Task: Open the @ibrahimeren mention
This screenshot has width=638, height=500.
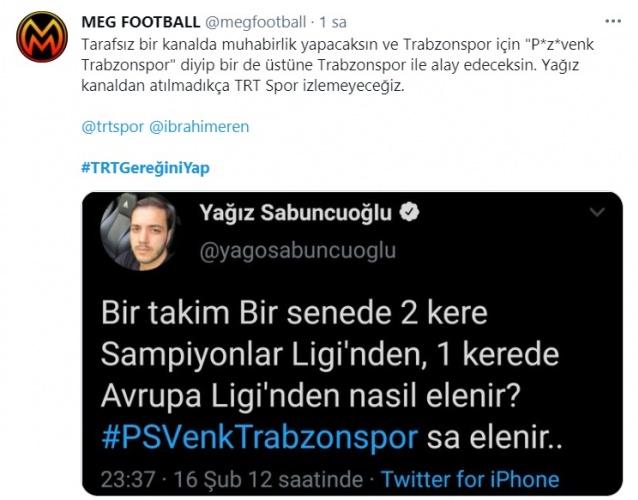Action: point(199,127)
